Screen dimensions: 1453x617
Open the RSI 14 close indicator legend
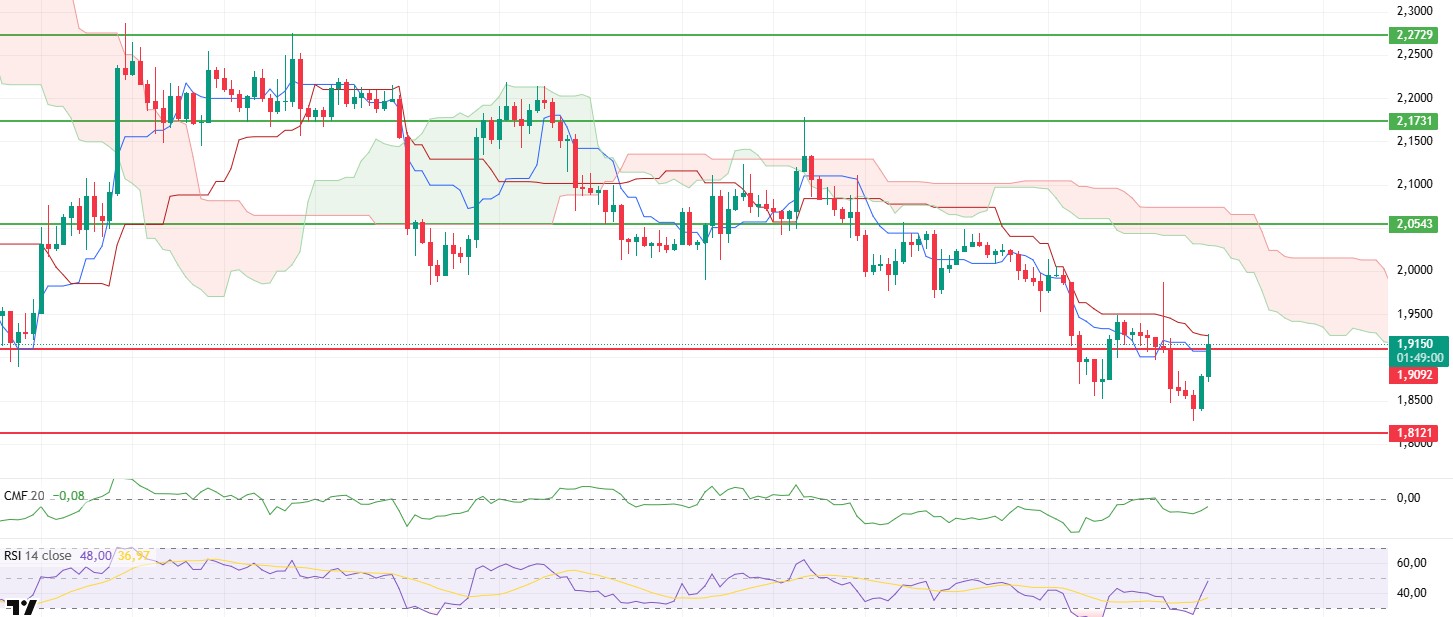[x=38, y=556]
